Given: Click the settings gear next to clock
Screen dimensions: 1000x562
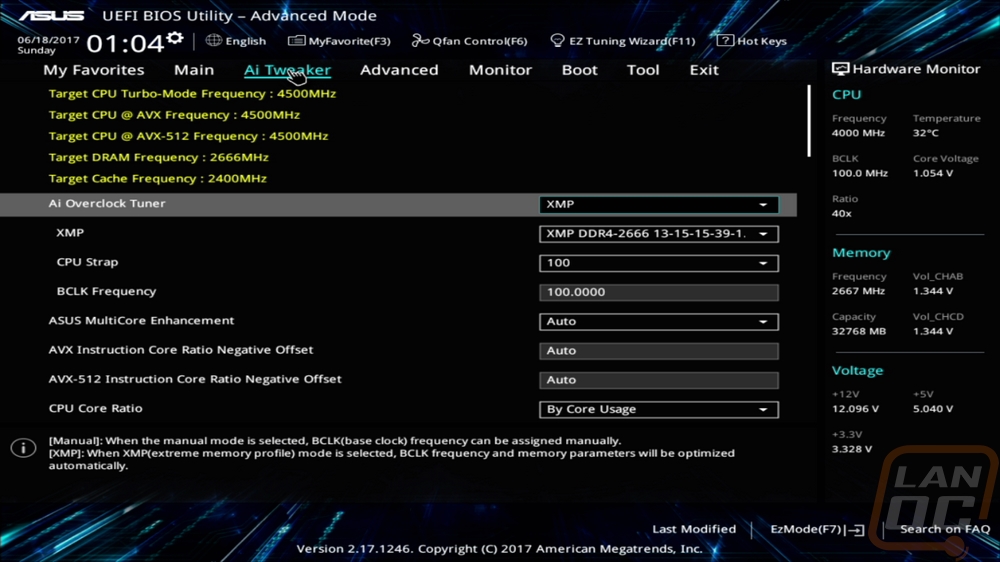Looking at the screenshot, I should point(175,39).
